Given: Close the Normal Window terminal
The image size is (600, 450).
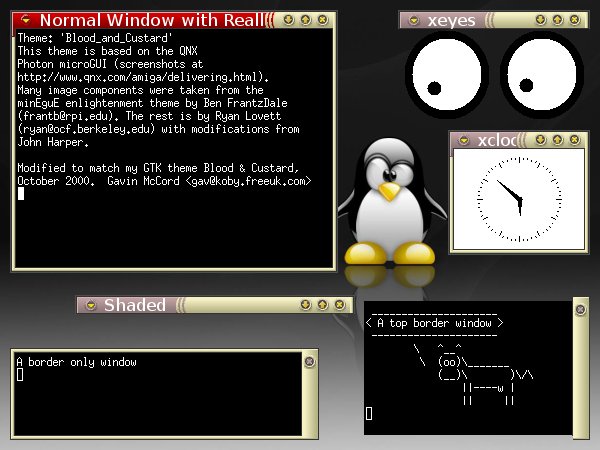Looking at the screenshot, I should click(x=323, y=20).
